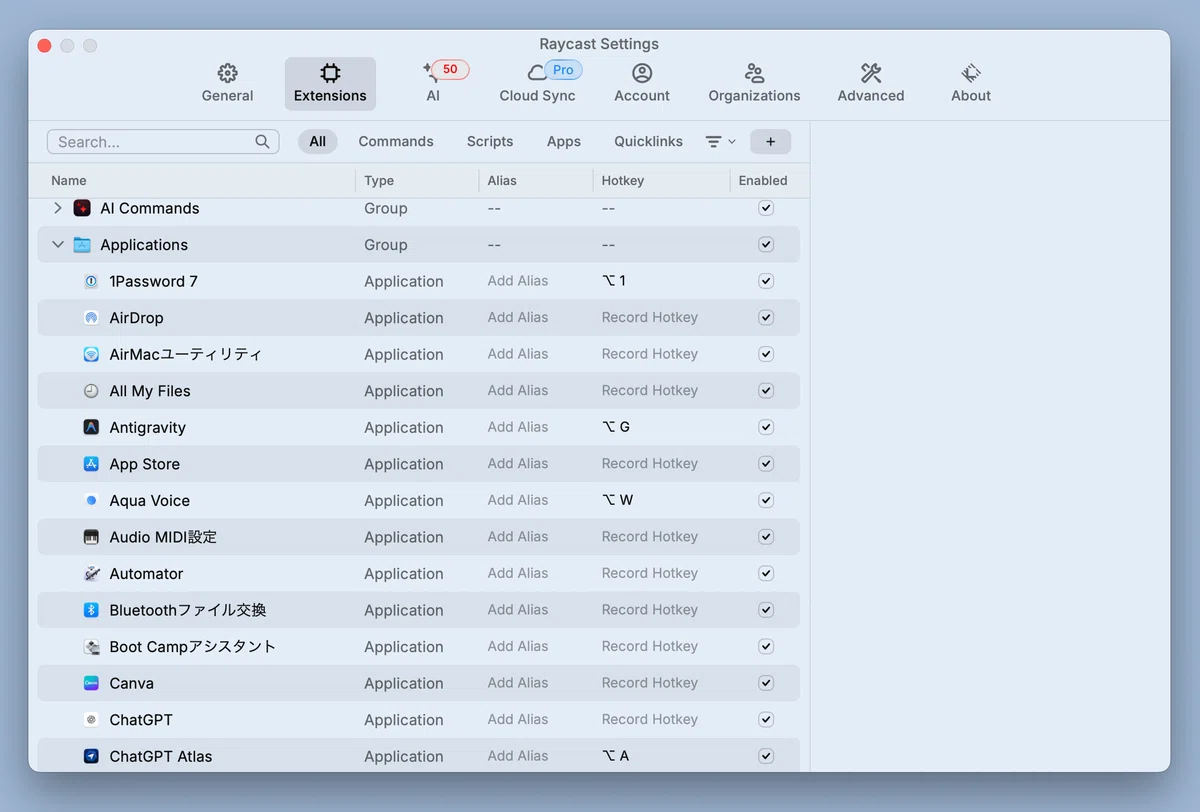Click the AirMacユーティリティ app icon

point(91,355)
